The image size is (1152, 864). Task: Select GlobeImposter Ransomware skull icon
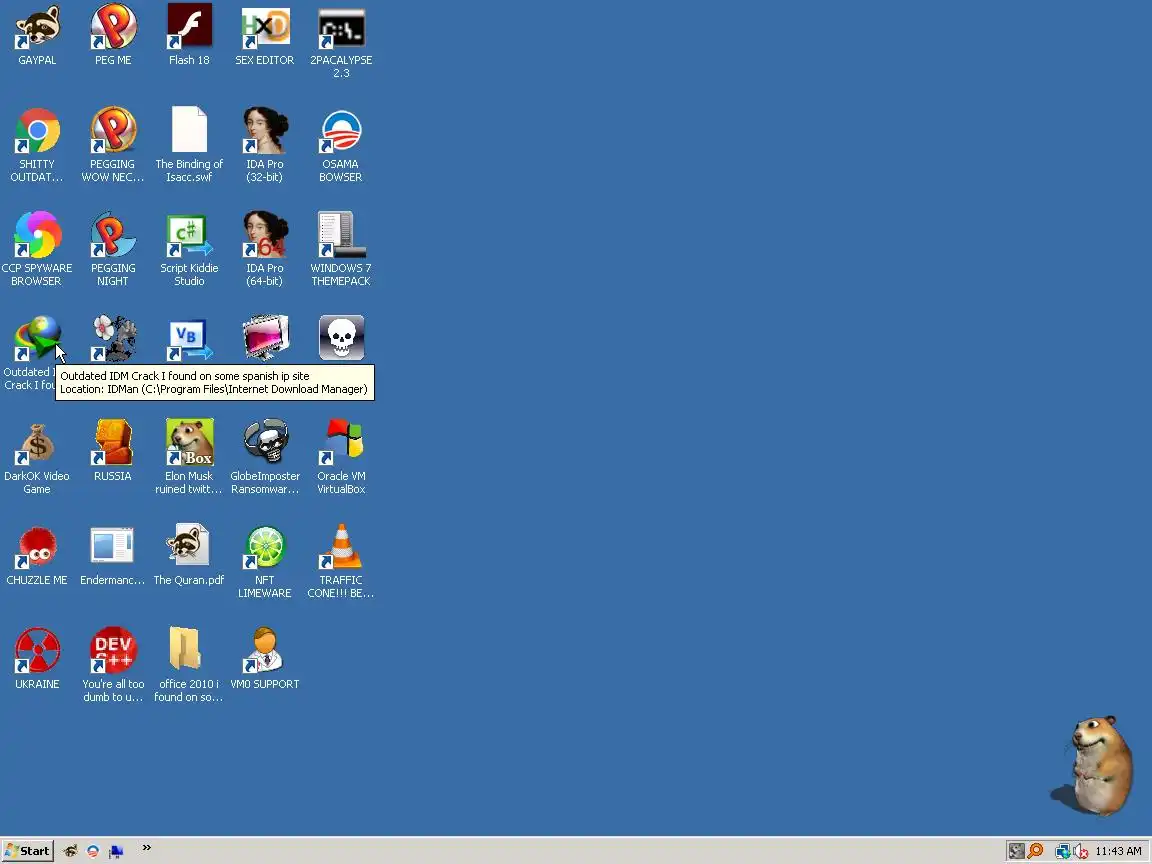[x=264, y=442]
